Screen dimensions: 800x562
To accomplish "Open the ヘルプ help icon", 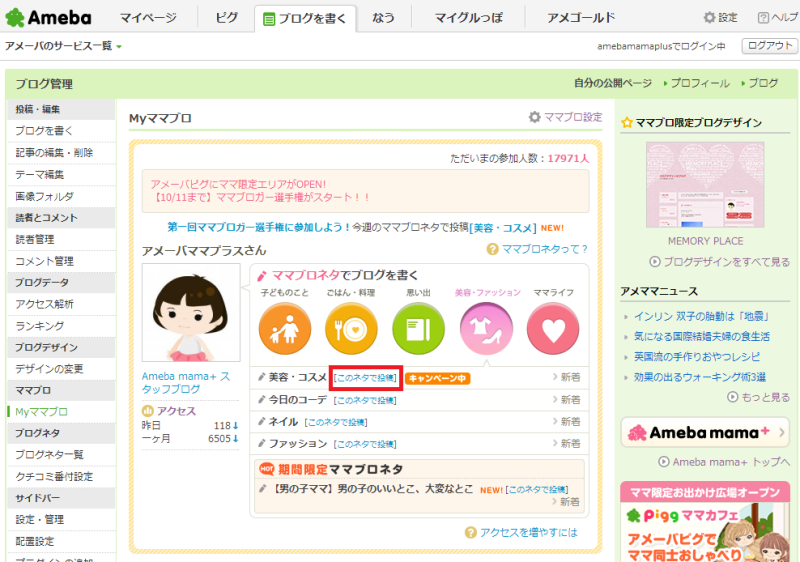I will coord(763,18).
